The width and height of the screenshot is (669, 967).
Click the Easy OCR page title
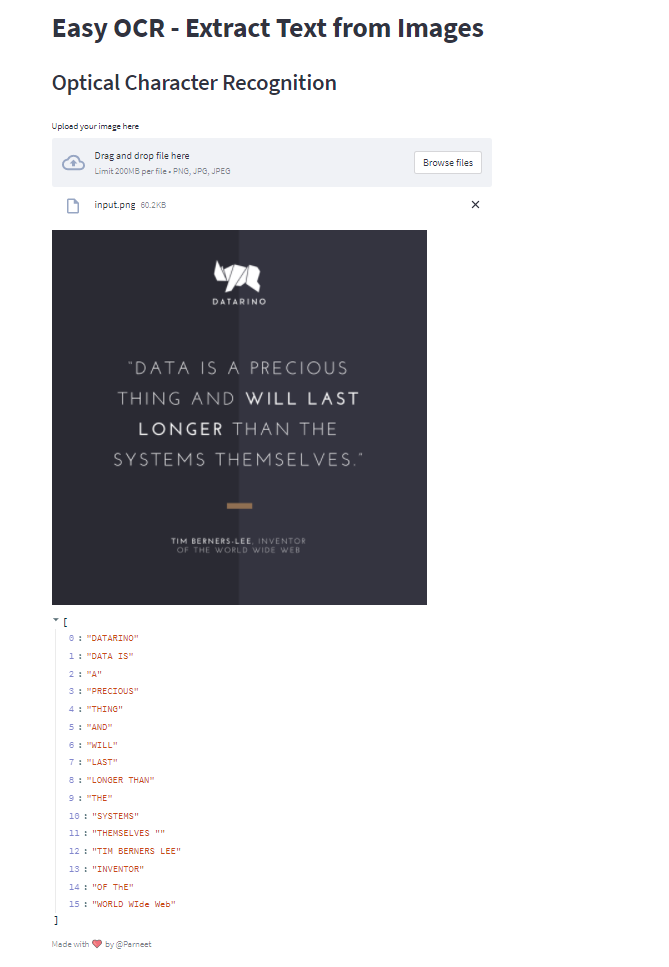pos(268,28)
